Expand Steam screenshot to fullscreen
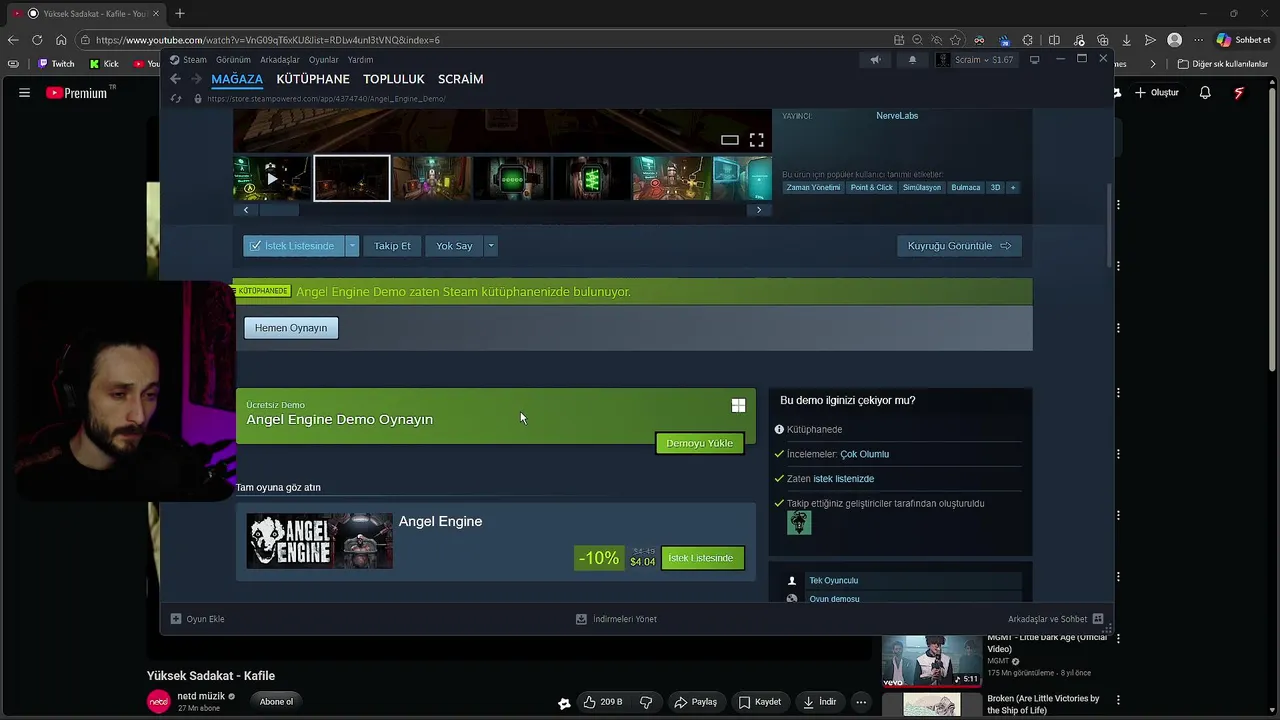 tap(757, 140)
